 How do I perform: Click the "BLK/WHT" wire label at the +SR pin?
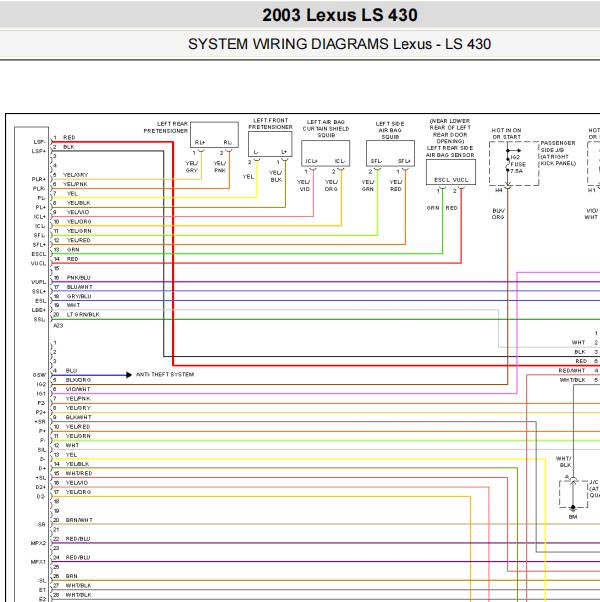click(x=79, y=417)
